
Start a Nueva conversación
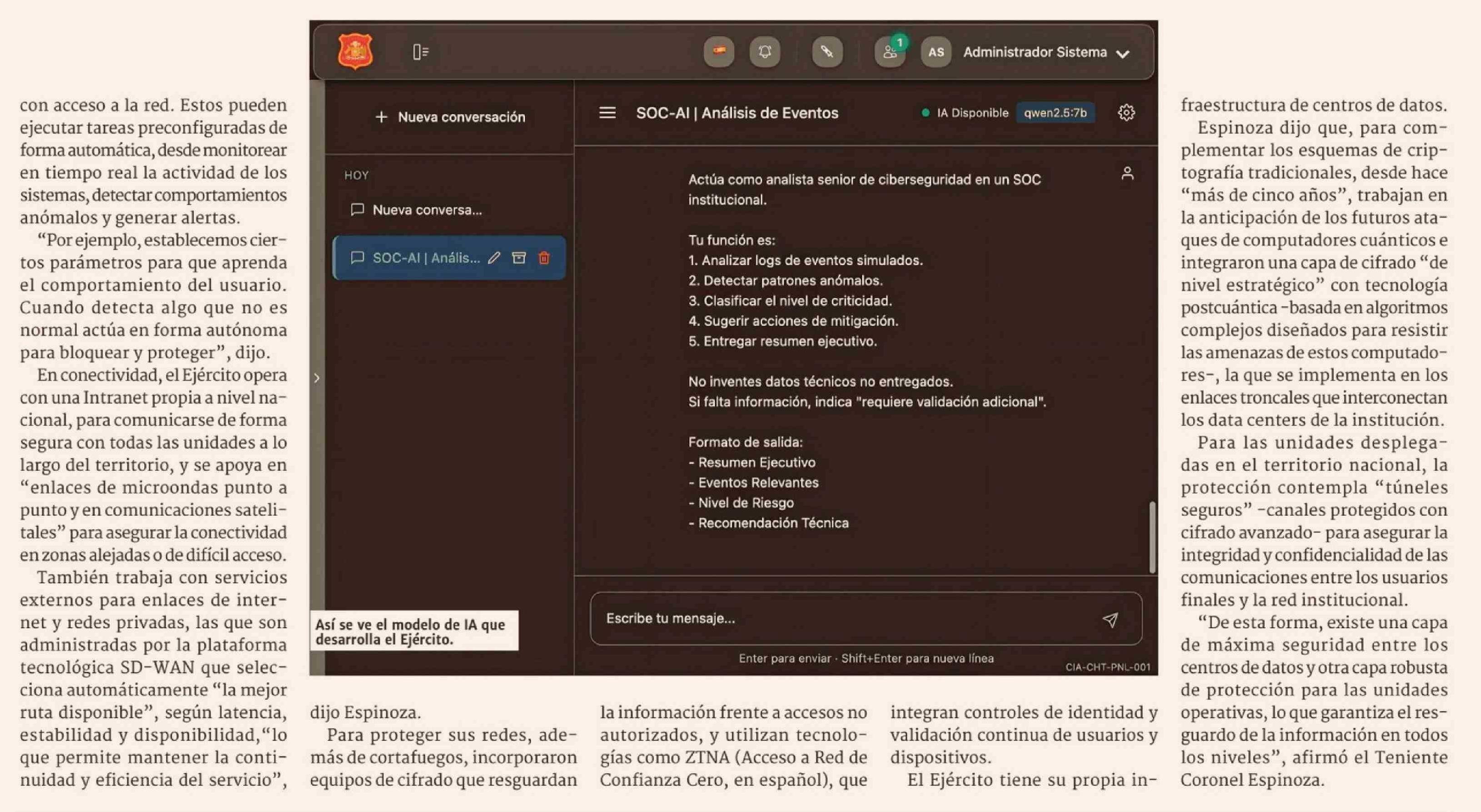tap(450, 117)
